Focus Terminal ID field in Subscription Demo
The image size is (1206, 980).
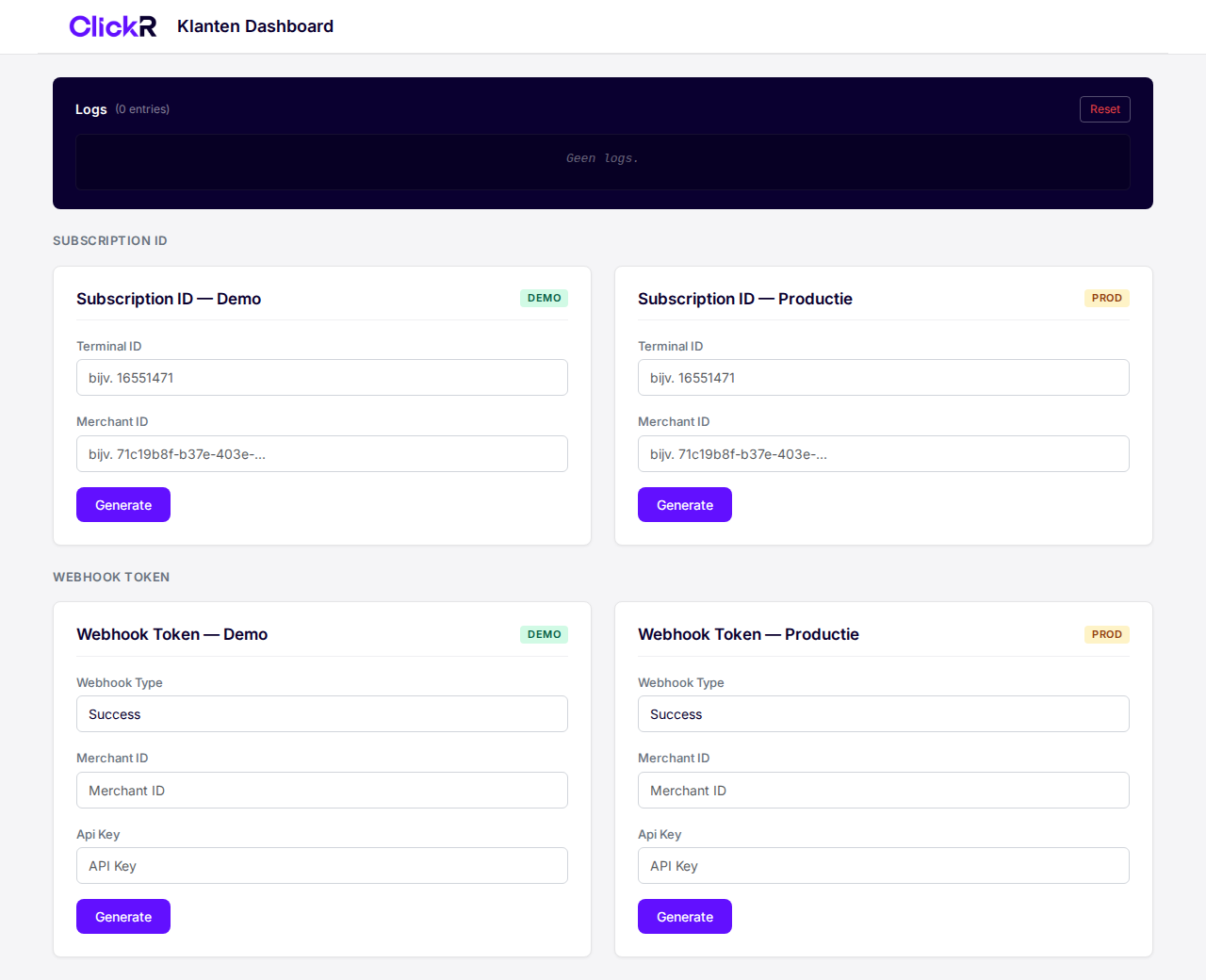(321, 378)
